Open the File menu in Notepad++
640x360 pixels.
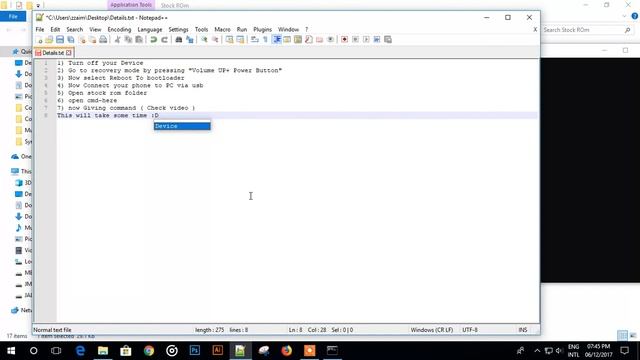(40, 29)
